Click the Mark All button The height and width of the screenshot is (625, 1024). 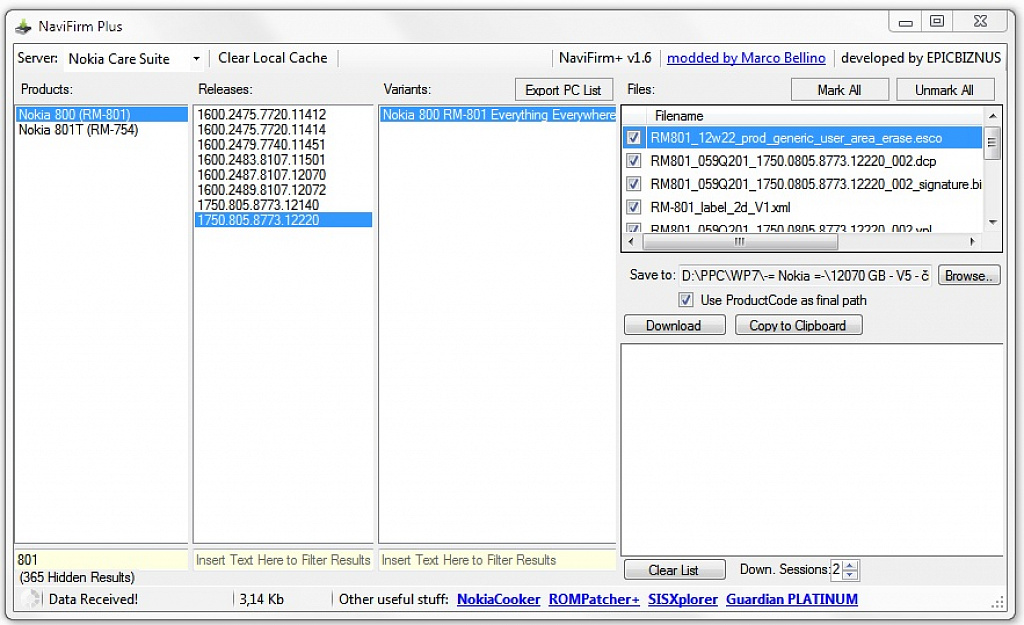(839, 90)
